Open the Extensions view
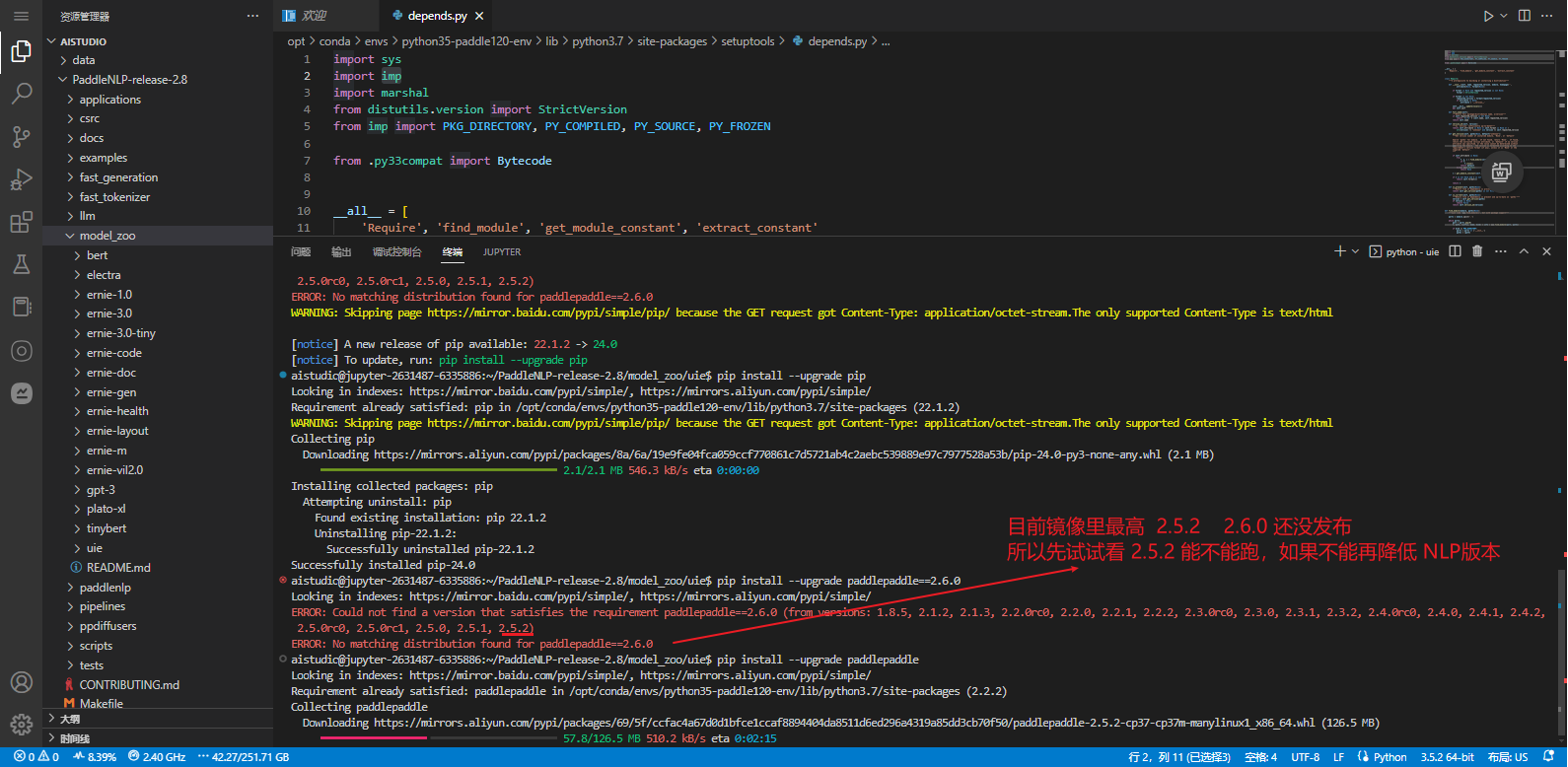 click(21, 222)
